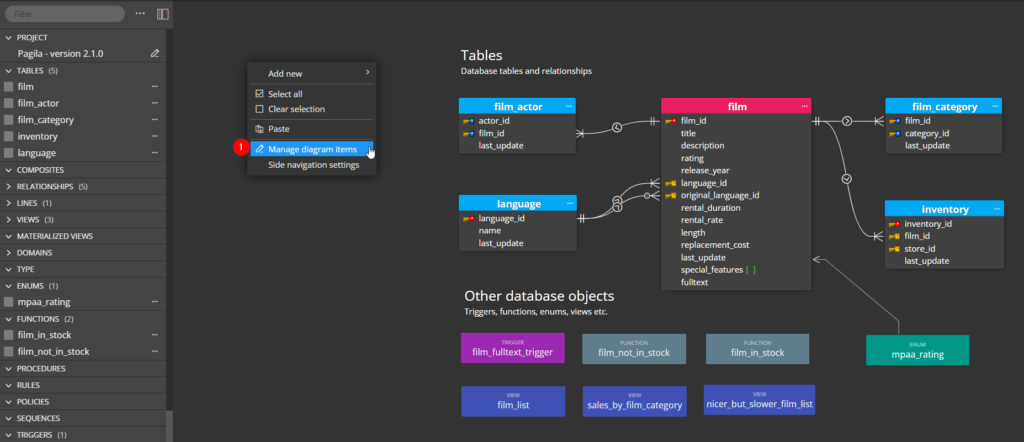Expand the DOMAINS section
This screenshot has height=442, width=1024.
tap(9, 253)
